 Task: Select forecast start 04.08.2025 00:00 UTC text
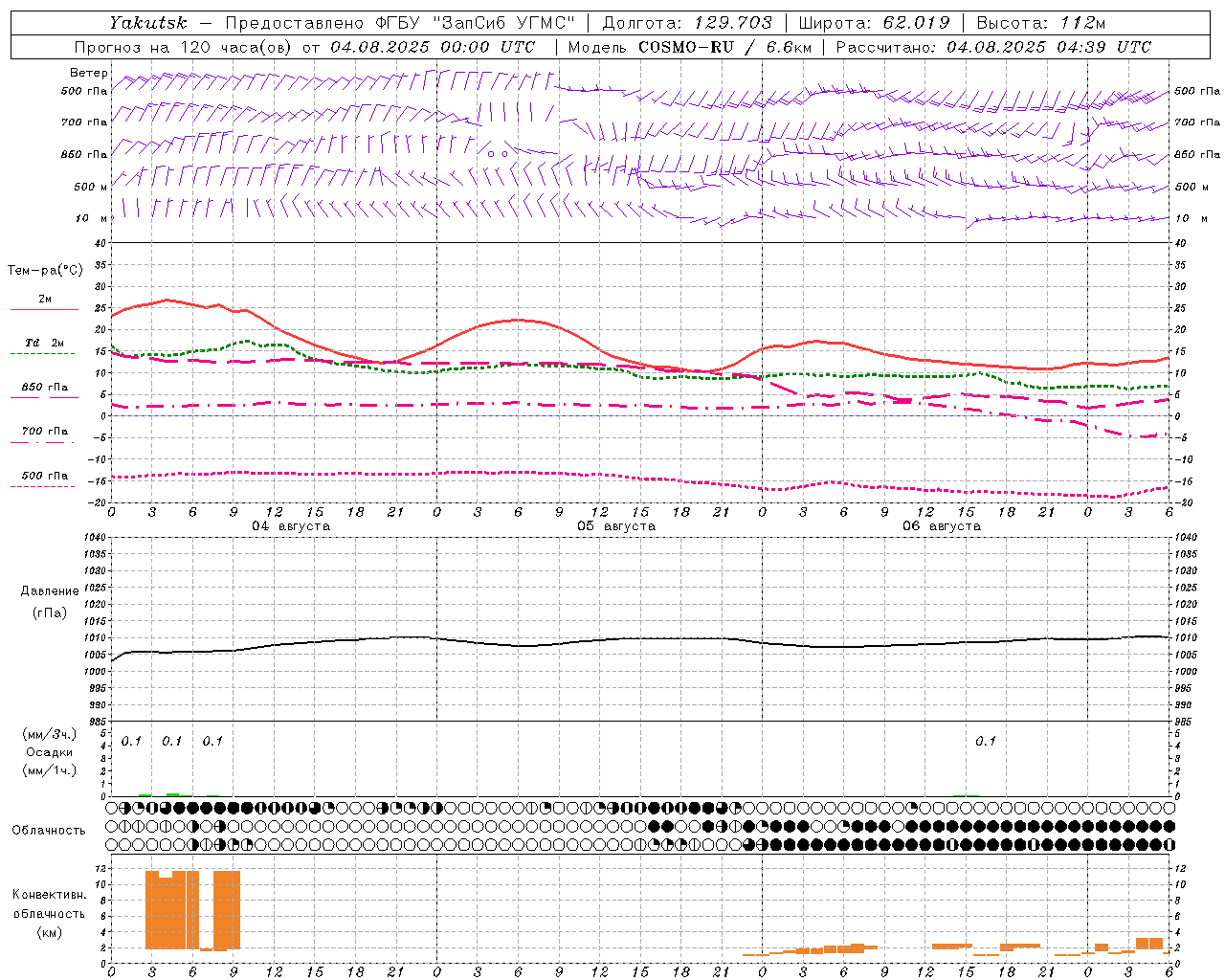tap(433, 47)
